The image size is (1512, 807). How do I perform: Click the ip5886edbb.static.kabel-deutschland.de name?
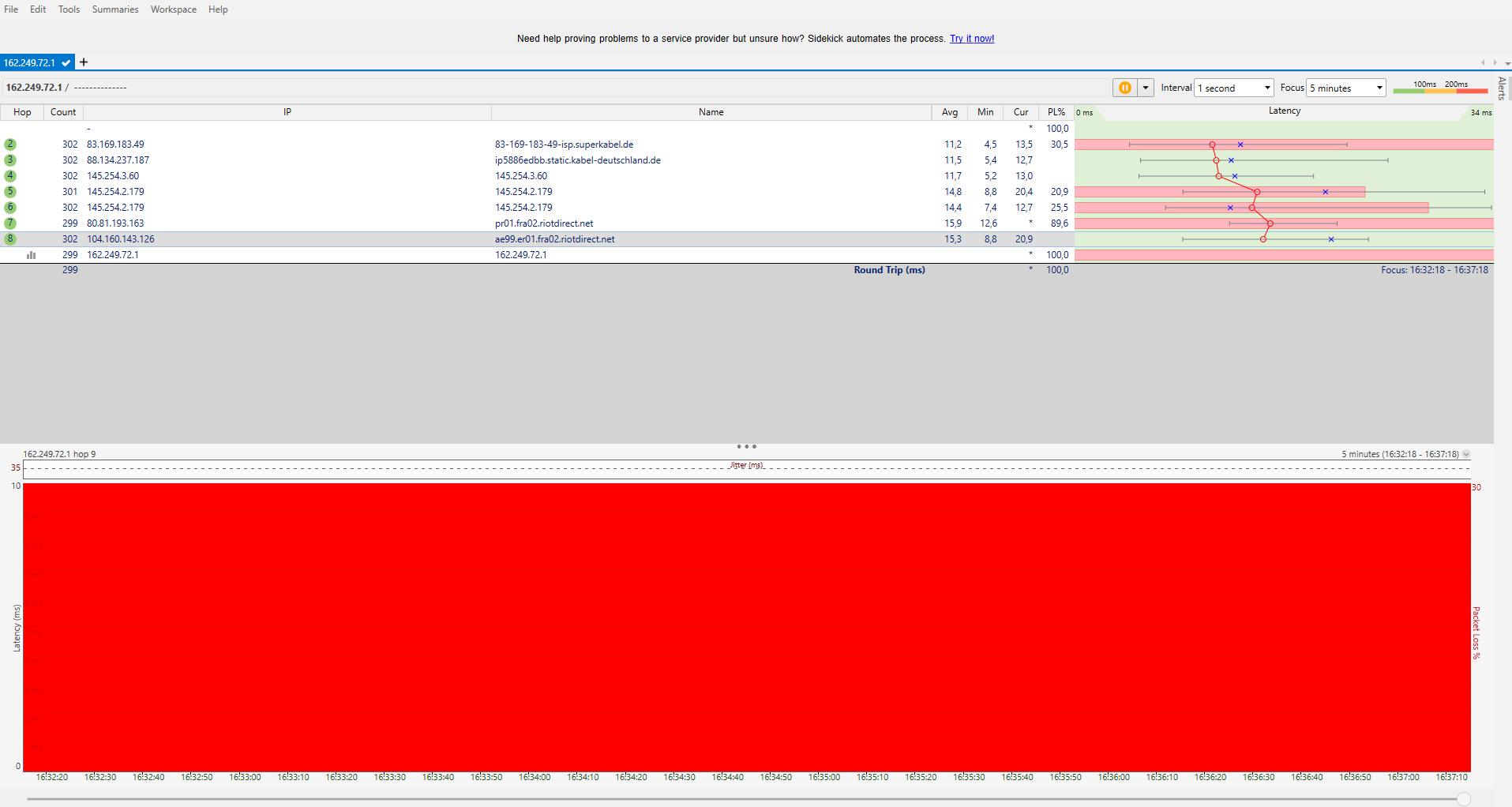pyautogui.click(x=578, y=160)
